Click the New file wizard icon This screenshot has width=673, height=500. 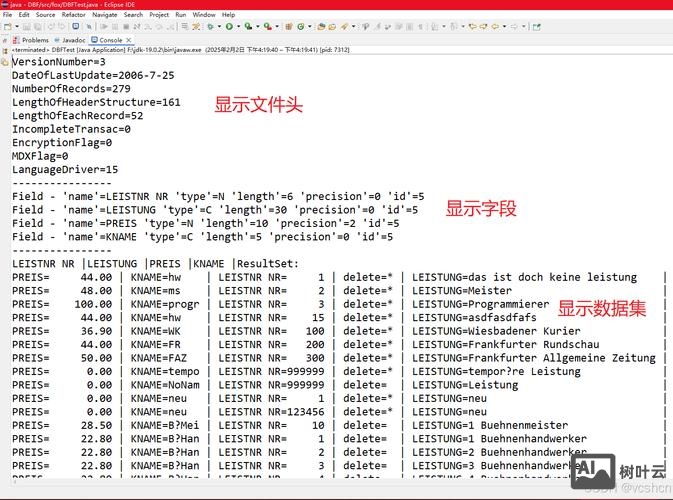tap(7, 27)
